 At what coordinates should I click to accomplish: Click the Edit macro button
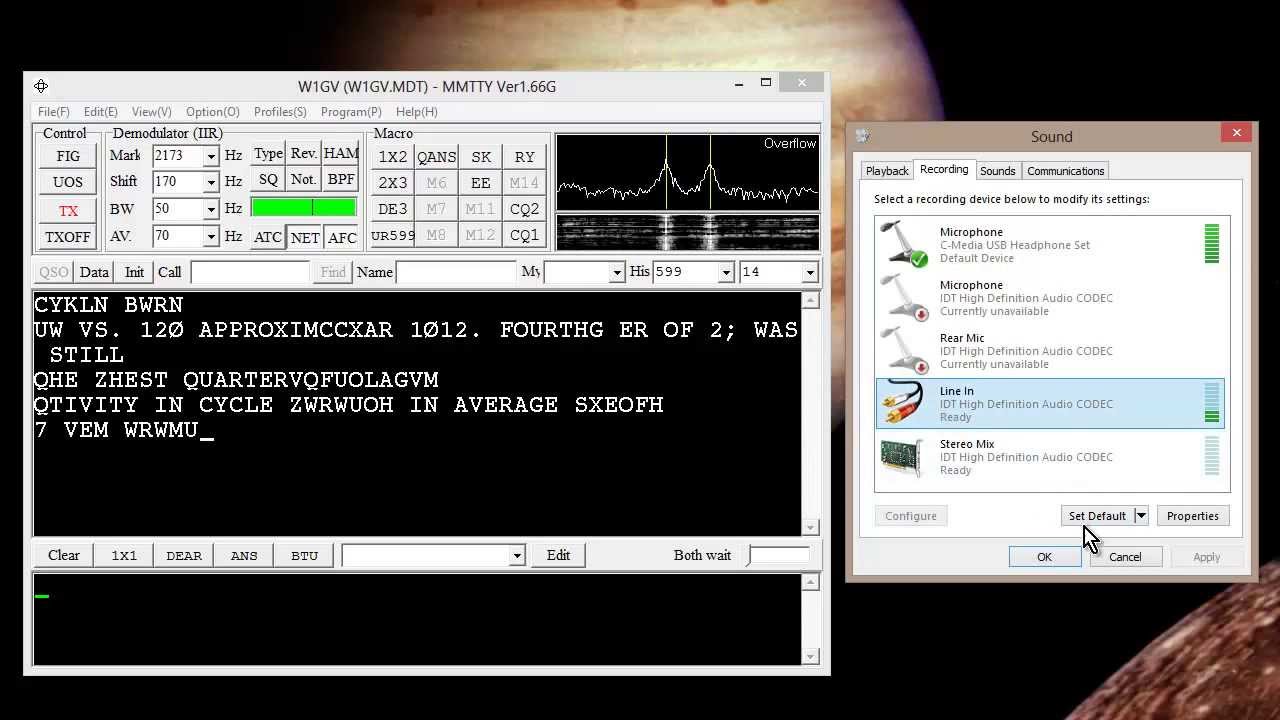558,555
